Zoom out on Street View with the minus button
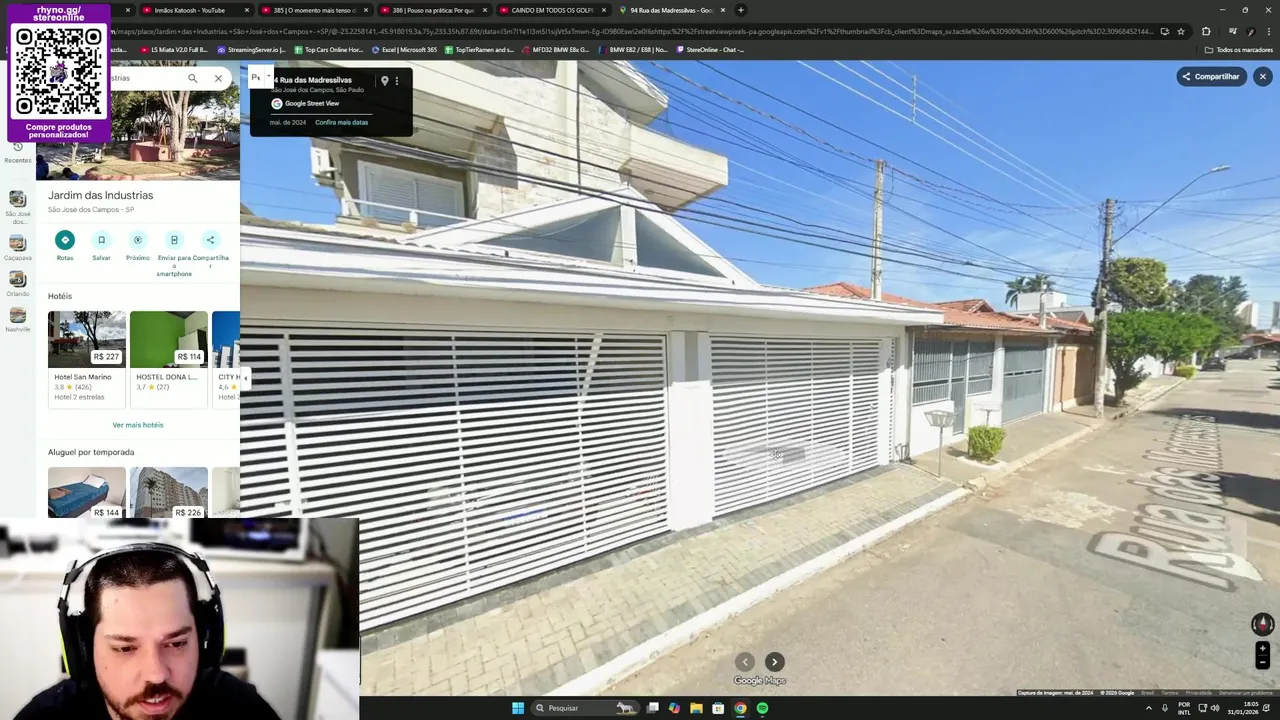This screenshot has height=720, width=1280. pyautogui.click(x=1262, y=662)
